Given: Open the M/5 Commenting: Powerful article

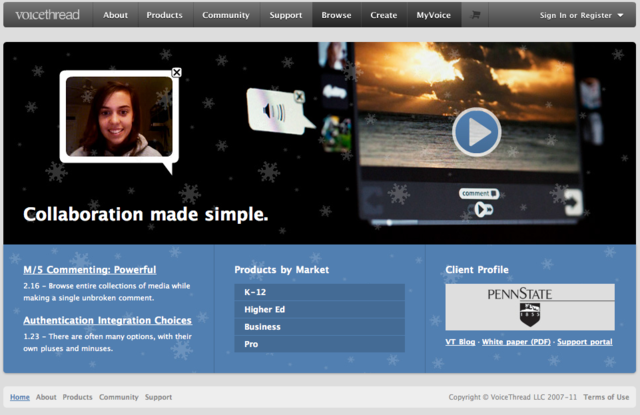Looking at the screenshot, I should tap(90, 270).
